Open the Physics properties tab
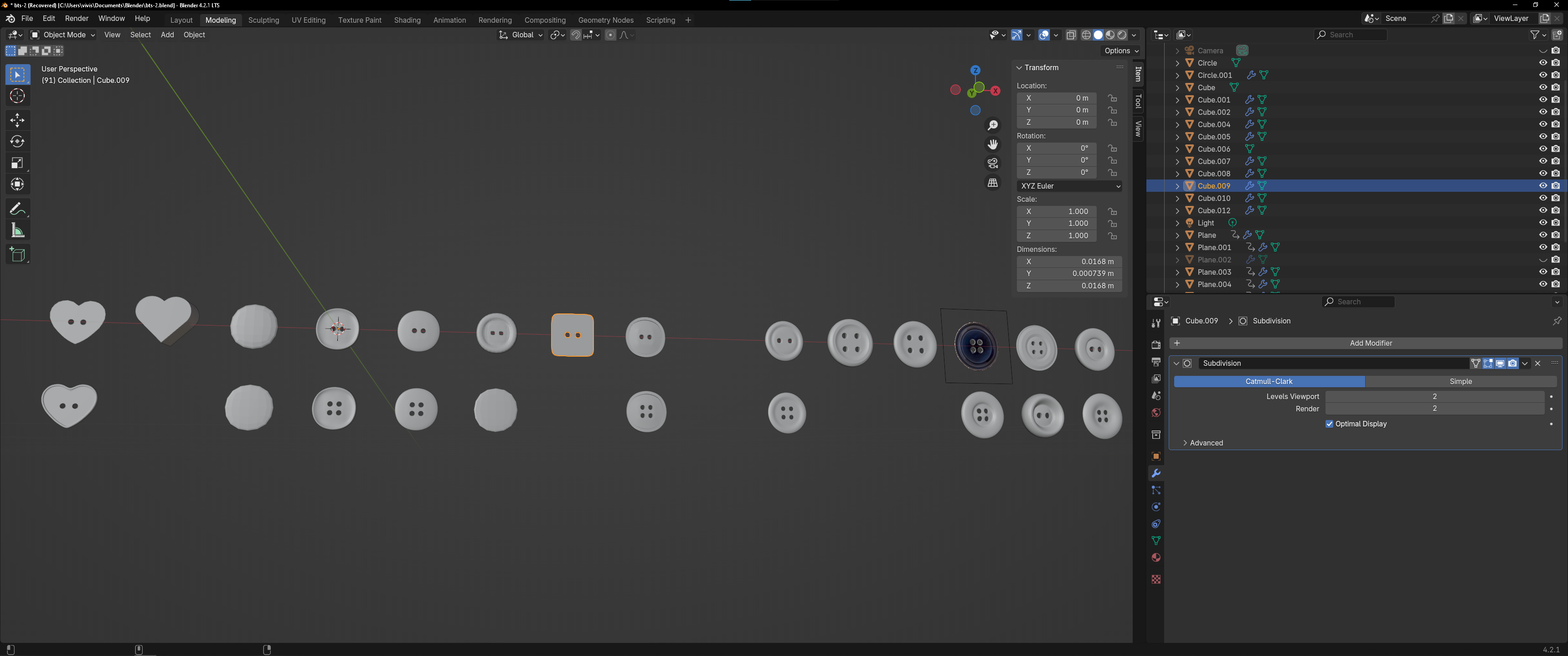1568x656 pixels. tap(1155, 507)
